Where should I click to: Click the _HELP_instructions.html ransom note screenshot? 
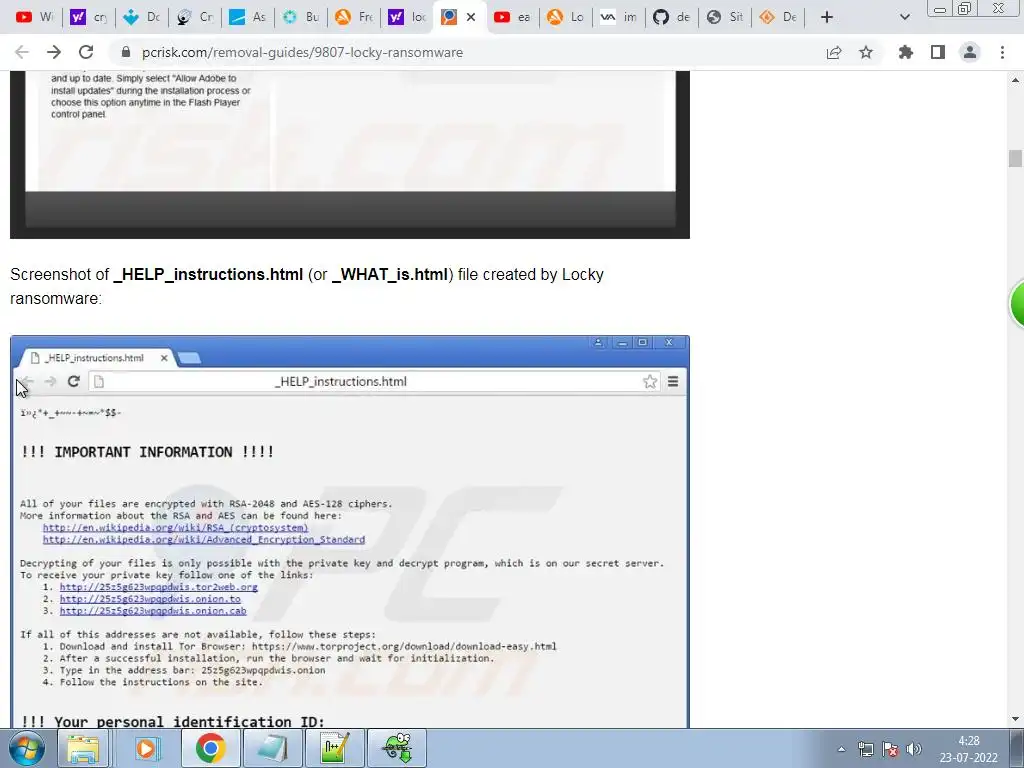pos(350,532)
